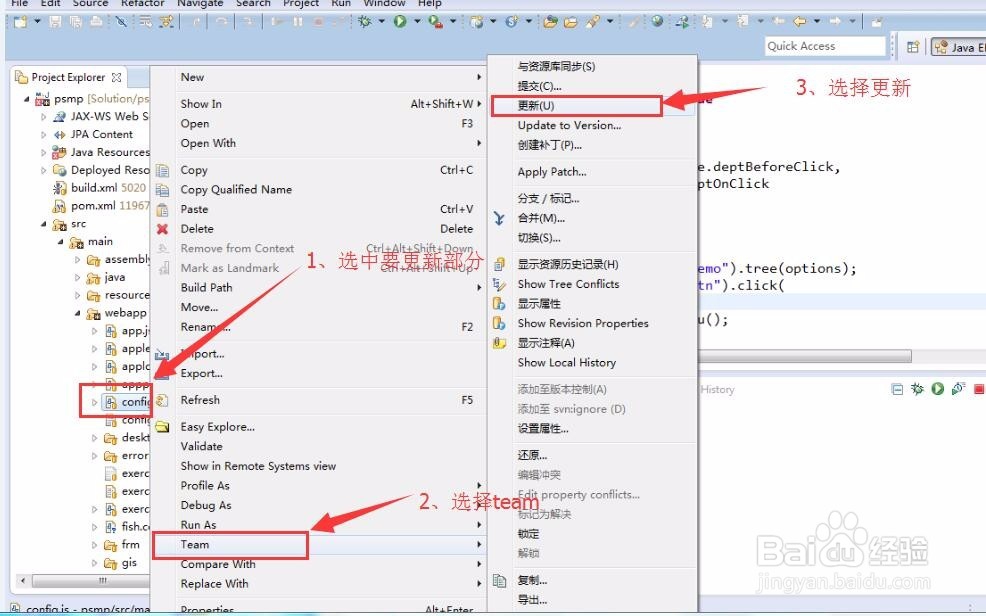Click the bottom panel green run icon
The image size is (986, 616).
click(x=938, y=389)
